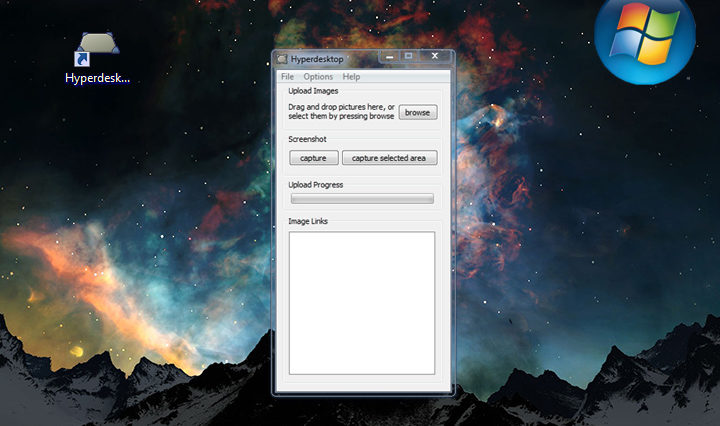Close the Hyperdesktop window
The width and height of the screenshot is (720, 426).
pos(435,56)
